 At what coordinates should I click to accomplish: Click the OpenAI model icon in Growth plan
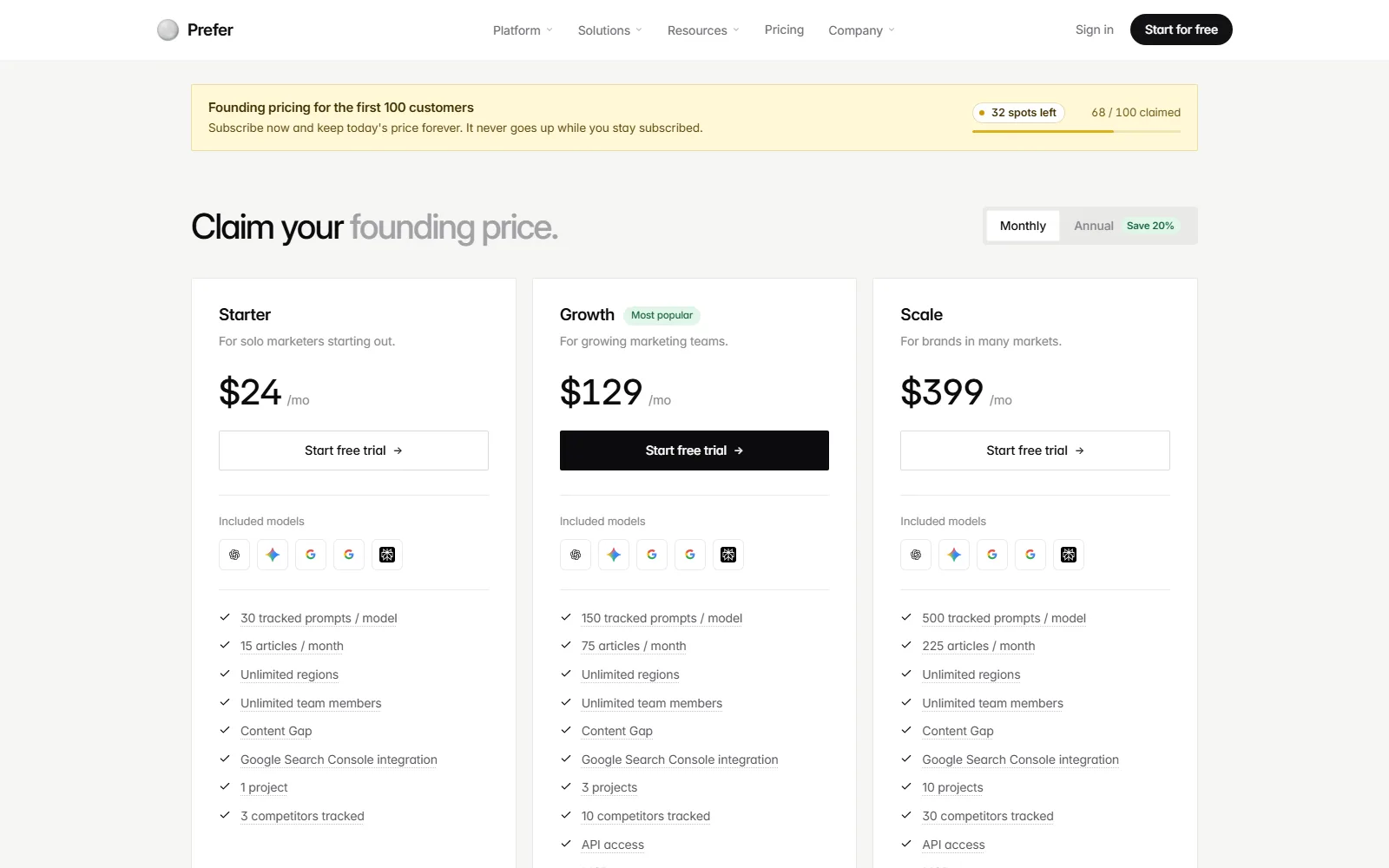(576, 555)
